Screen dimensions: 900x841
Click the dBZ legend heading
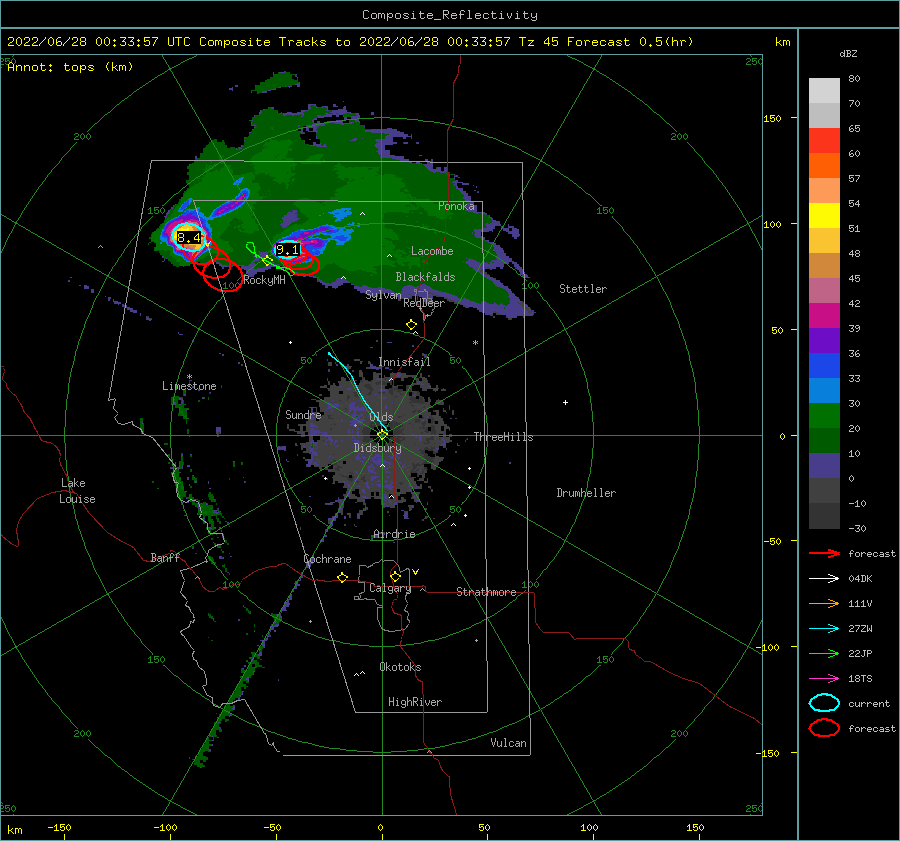coord(848,54)
